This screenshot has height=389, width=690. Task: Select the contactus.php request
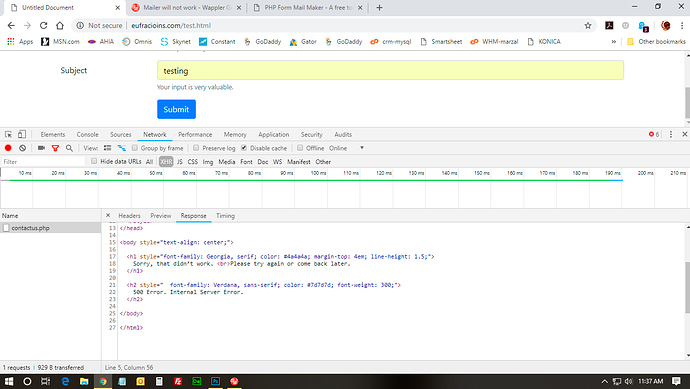click(51, 228)
